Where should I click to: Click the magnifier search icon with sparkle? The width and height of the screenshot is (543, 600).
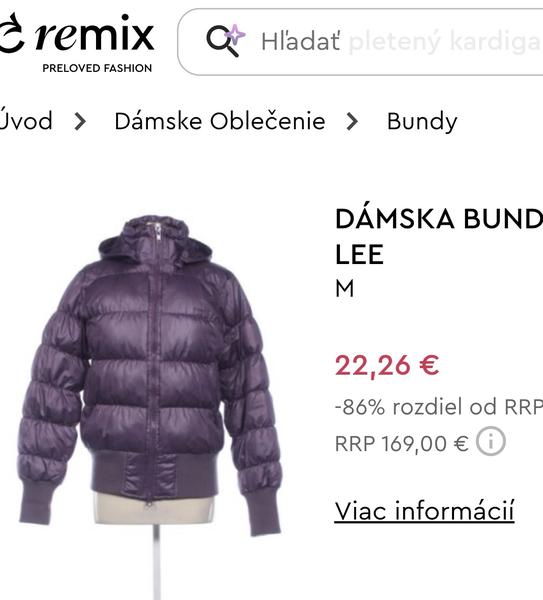pyautogui.click(x=226, y=41)
